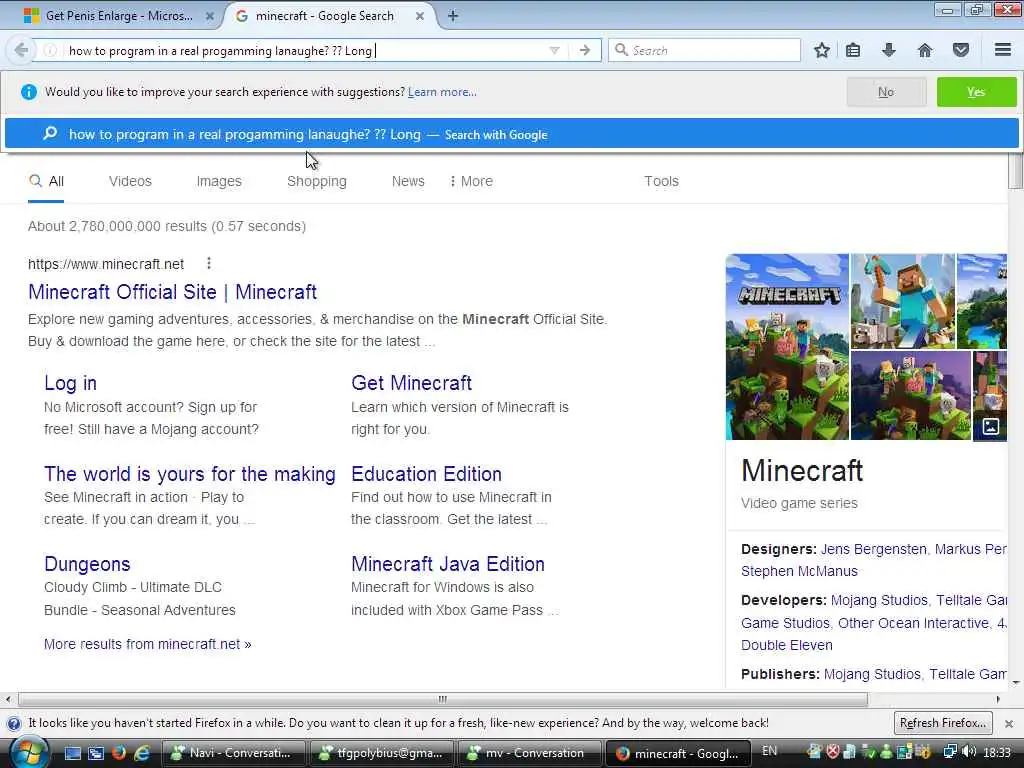1024x768 pixels.
Task: Switch to News search results
Action: coord(408,182)
